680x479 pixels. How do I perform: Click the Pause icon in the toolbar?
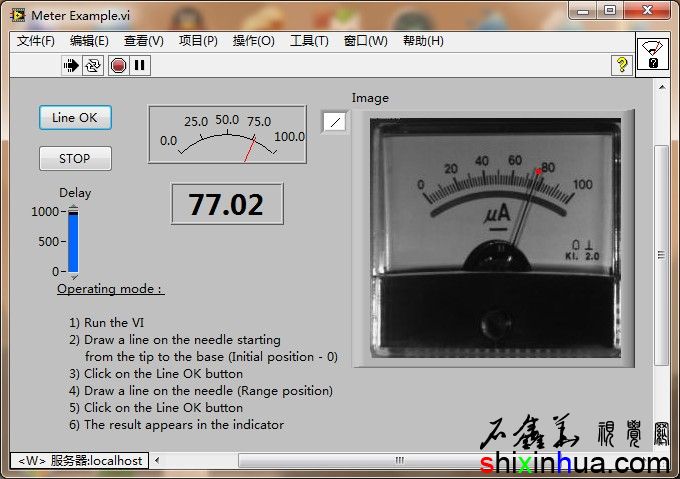140,66
